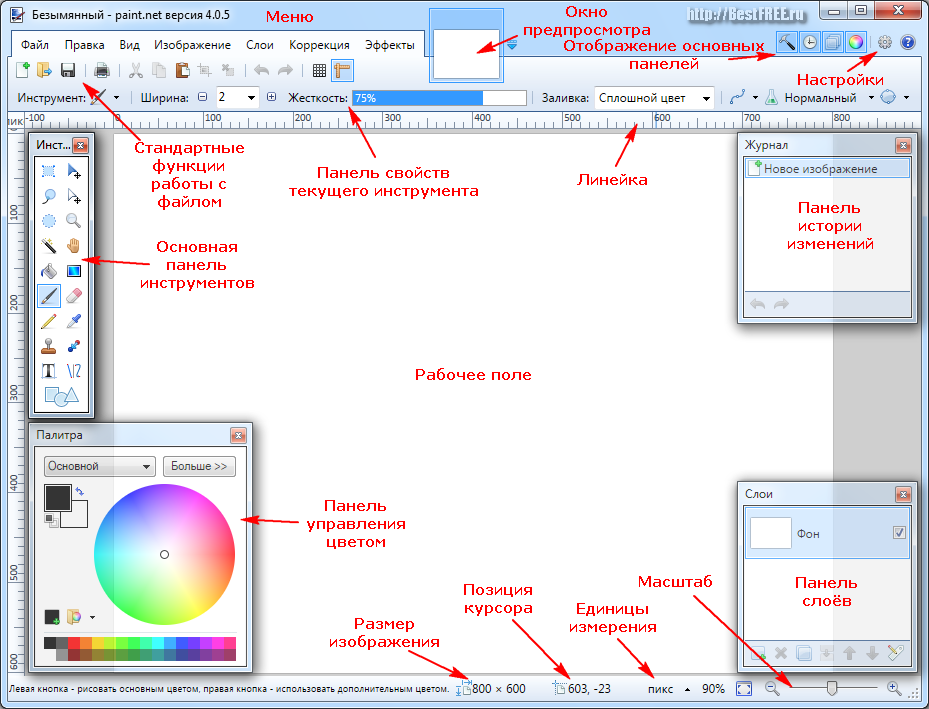Select the Line/Curve tool

73,371
